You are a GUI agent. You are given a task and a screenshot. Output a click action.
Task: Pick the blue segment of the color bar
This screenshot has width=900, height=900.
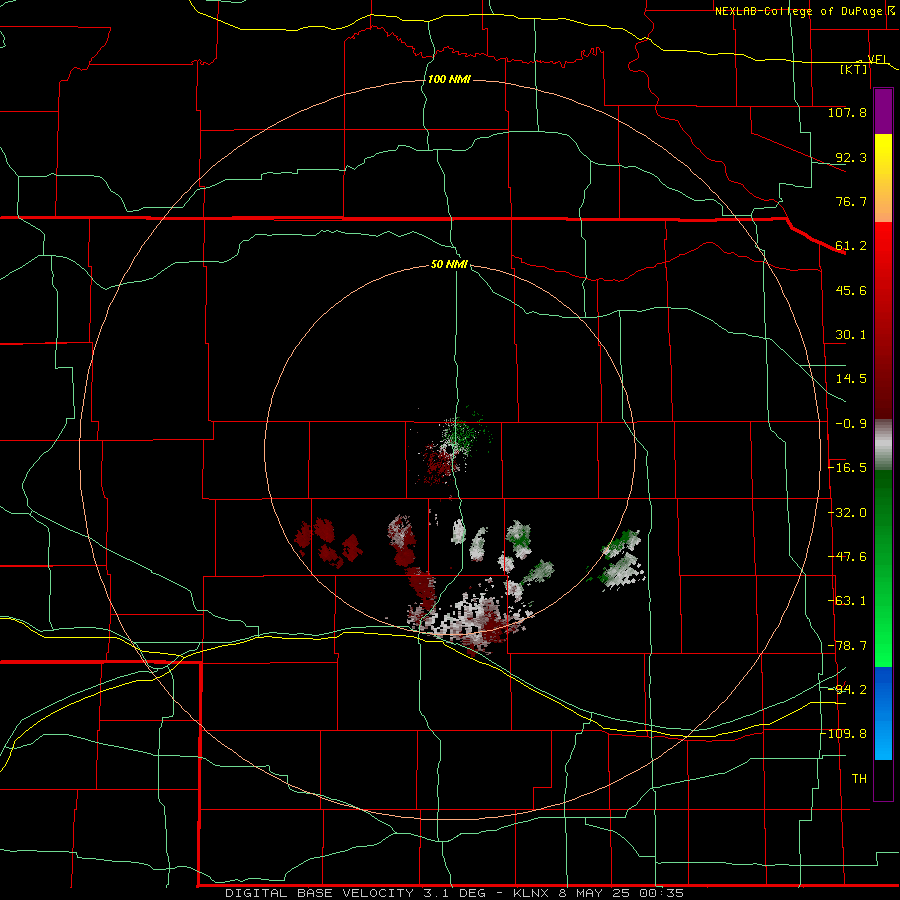coord(883,713)
